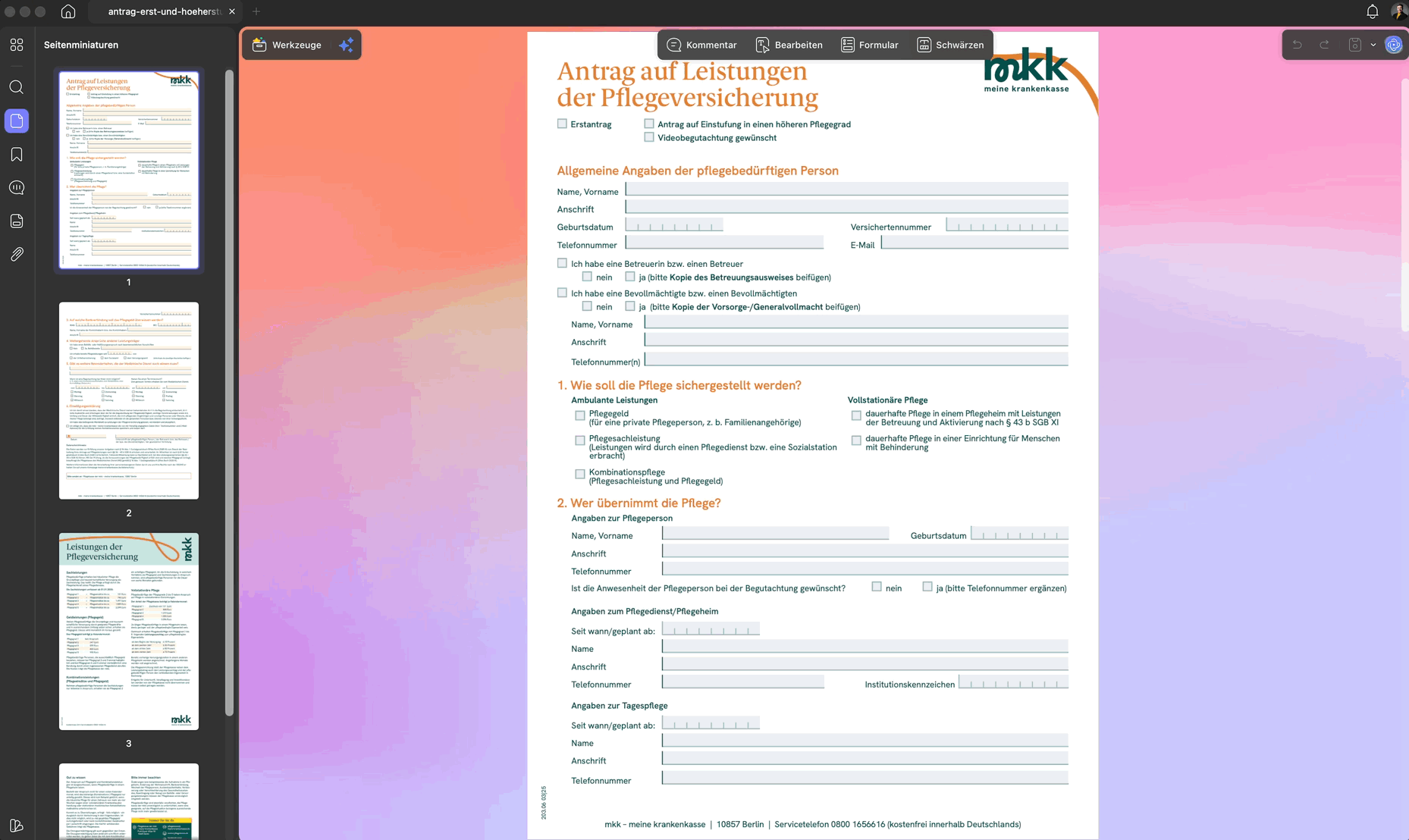Open the Werkzeuge tools menu

[x=287, y=45]
